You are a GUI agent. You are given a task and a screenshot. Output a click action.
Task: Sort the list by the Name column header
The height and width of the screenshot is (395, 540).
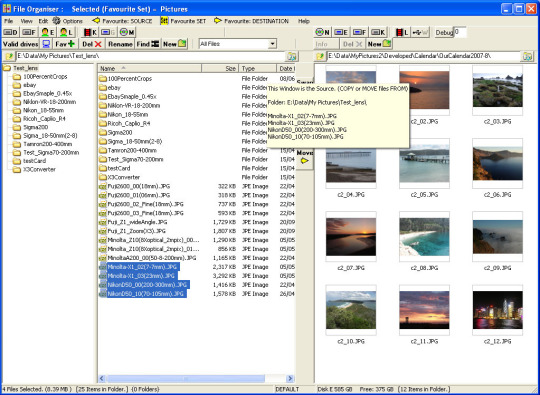(150, 69)
